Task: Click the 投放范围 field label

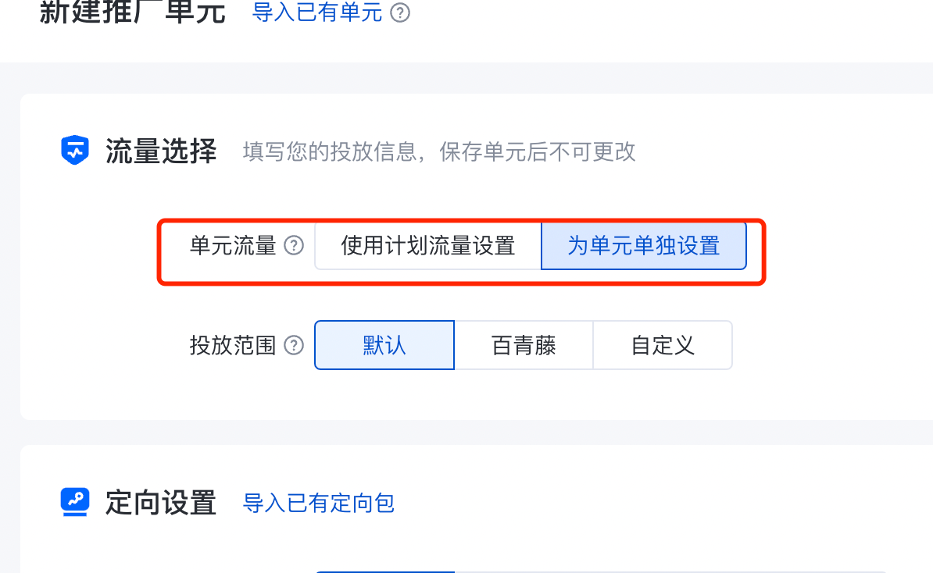Action: [232, 345]
